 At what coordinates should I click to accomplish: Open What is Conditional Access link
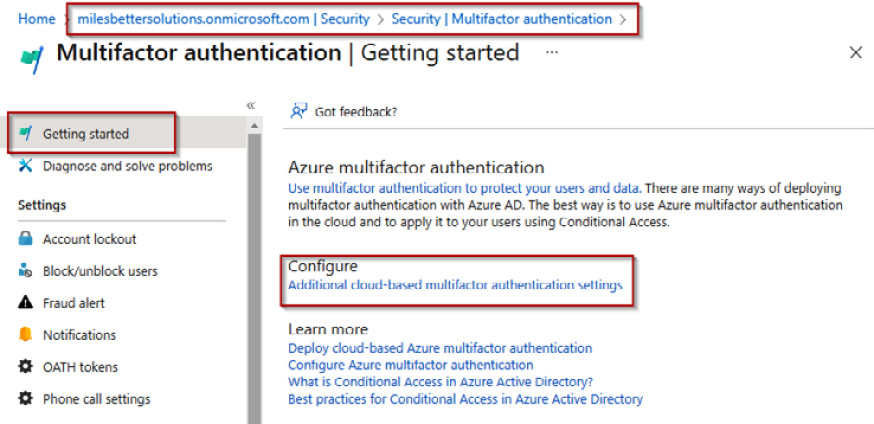click(440, 382)
